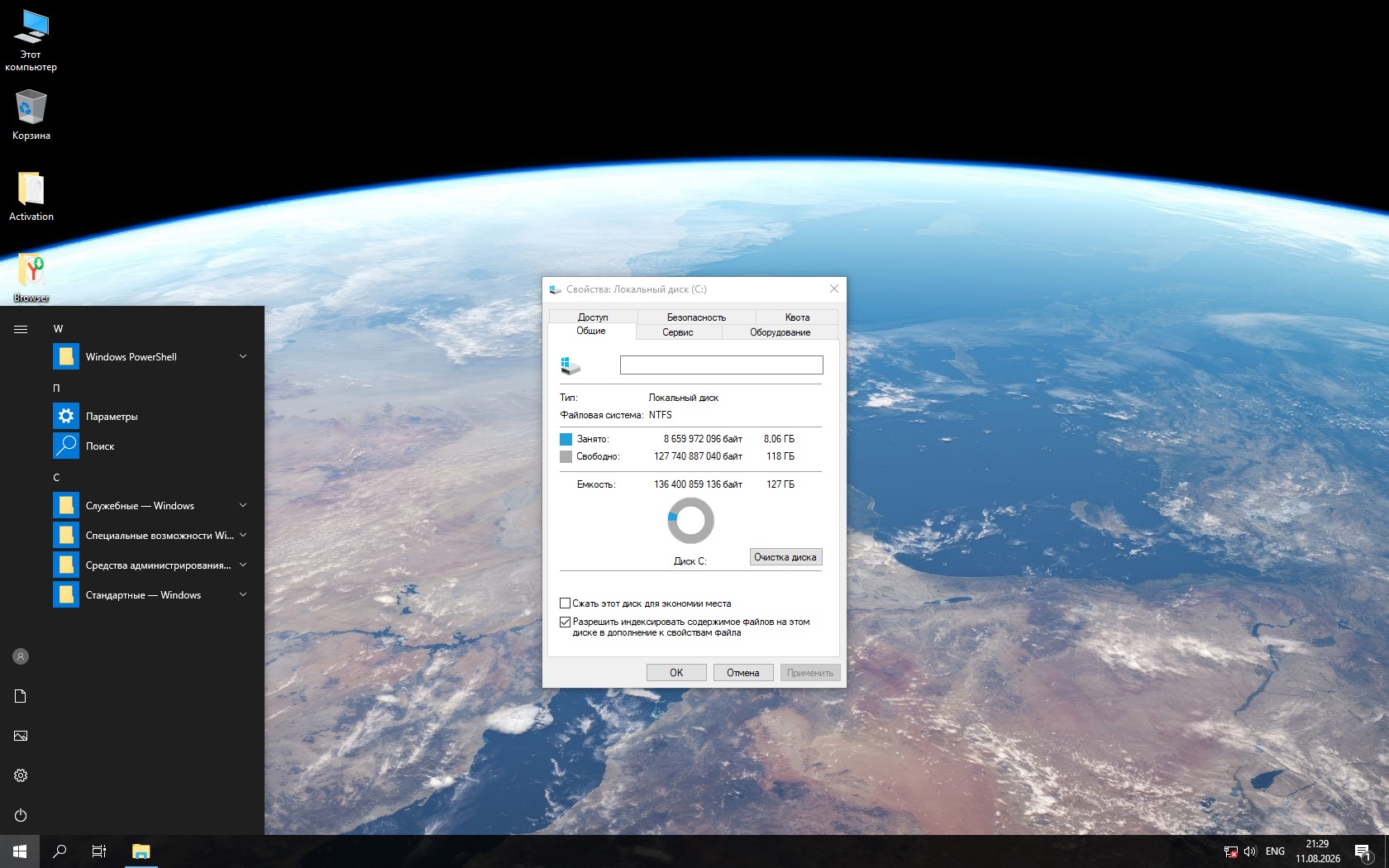
Task: Jump to letter П section header
Action: tap(57, 389)
